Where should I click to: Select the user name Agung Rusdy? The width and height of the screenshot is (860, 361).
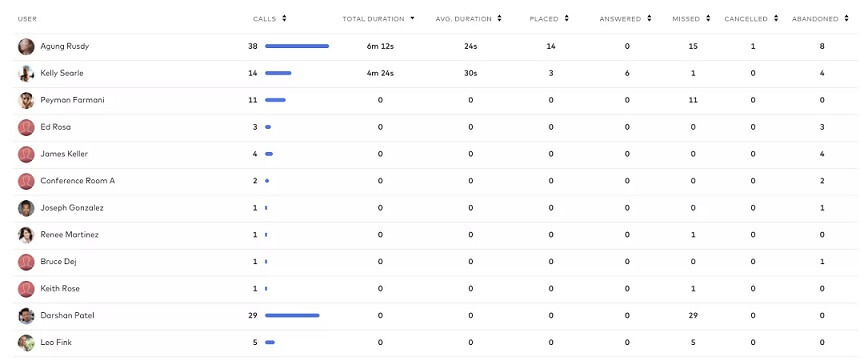pos(65,46)
